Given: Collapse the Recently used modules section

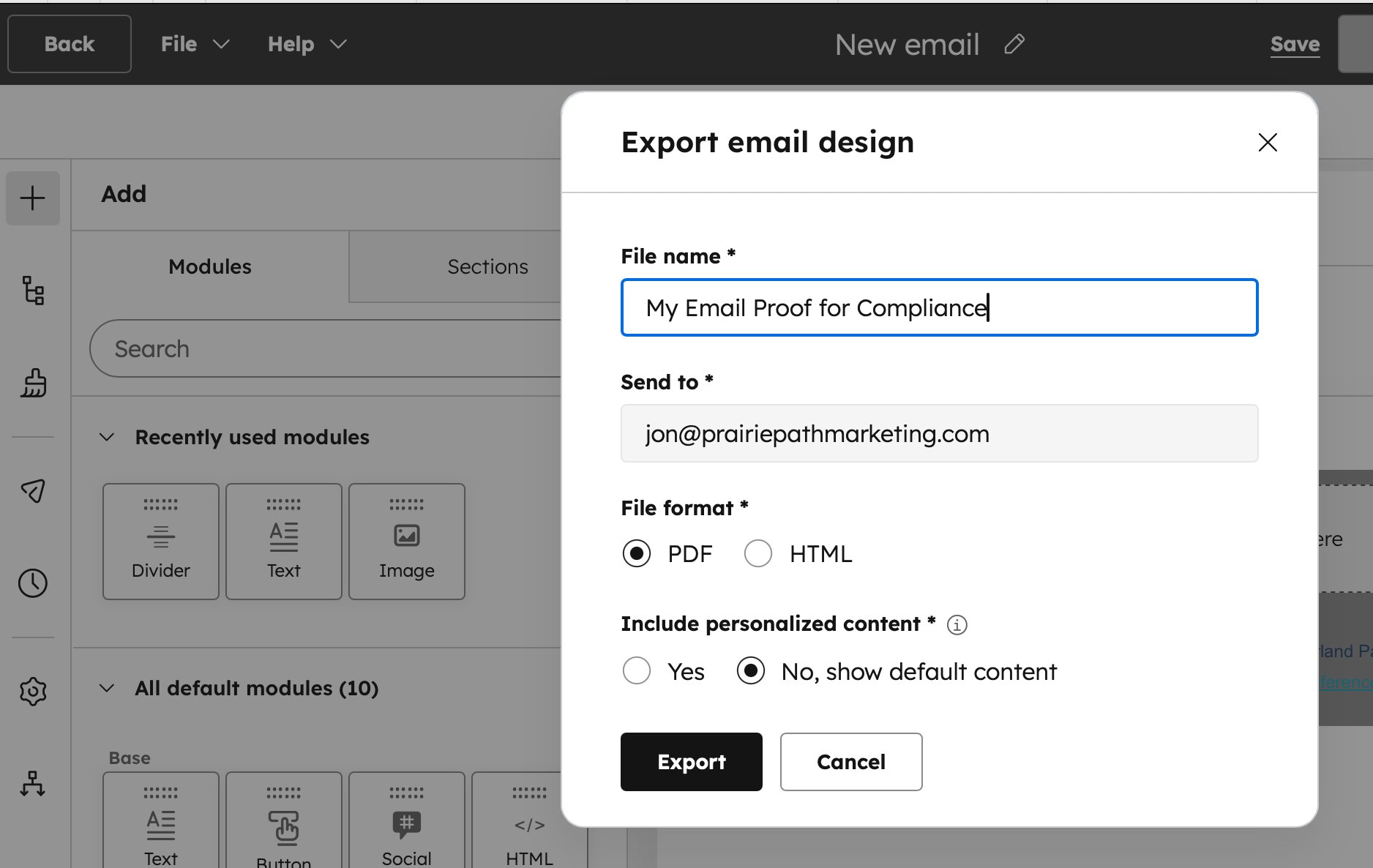Looking at the screenshot, I should click(107, 437).
